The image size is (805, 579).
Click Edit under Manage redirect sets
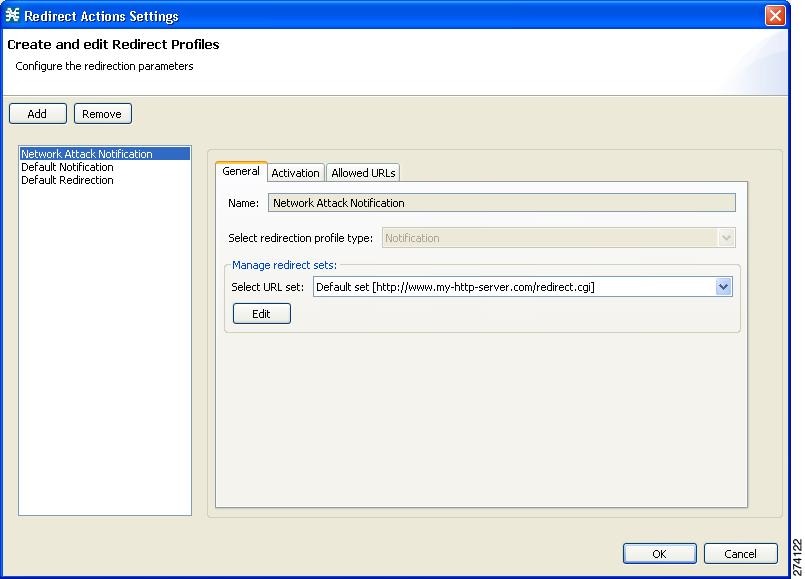click(x=261, y=314)
